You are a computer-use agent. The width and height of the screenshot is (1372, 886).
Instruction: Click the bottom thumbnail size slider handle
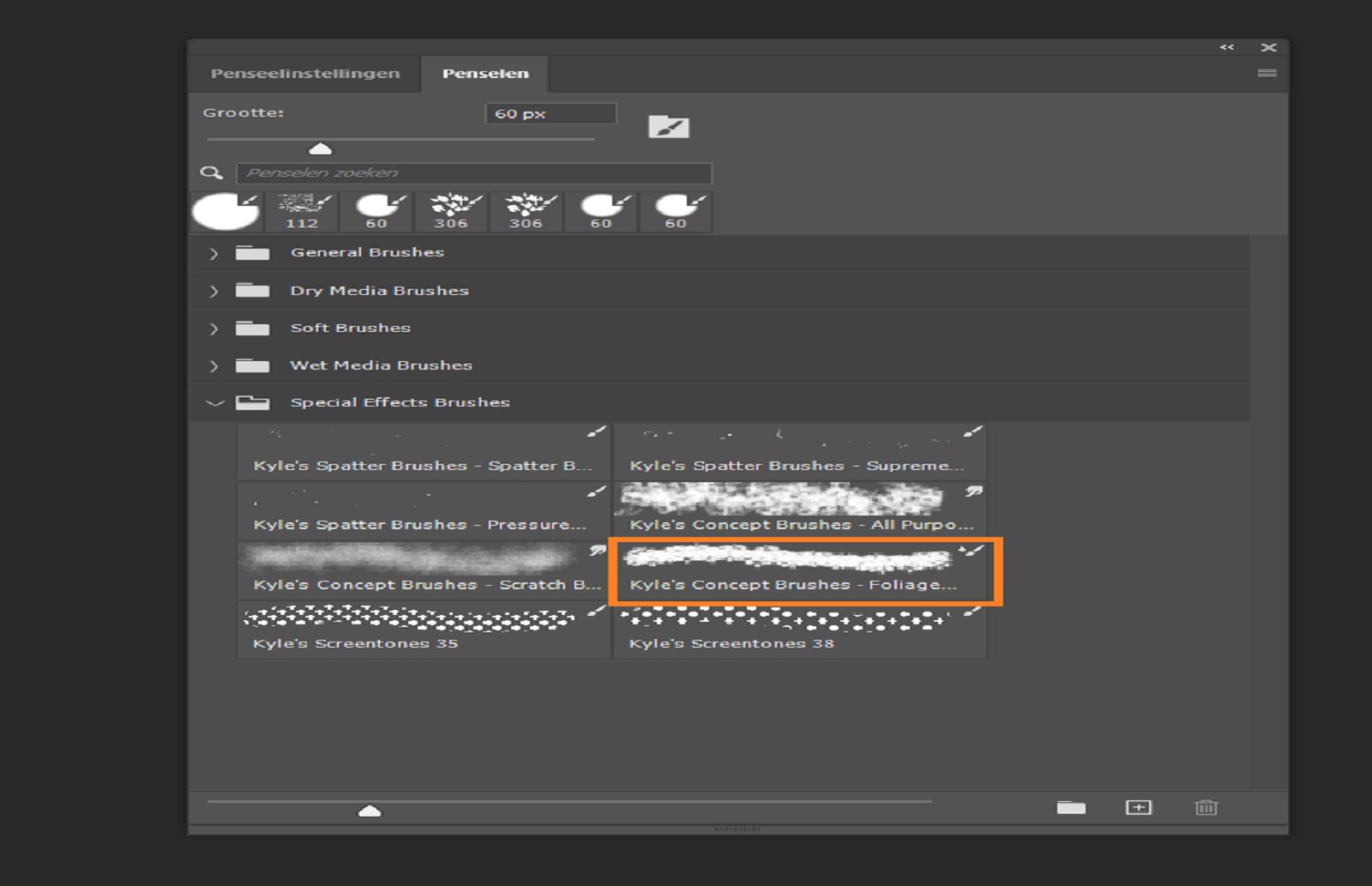370,811
